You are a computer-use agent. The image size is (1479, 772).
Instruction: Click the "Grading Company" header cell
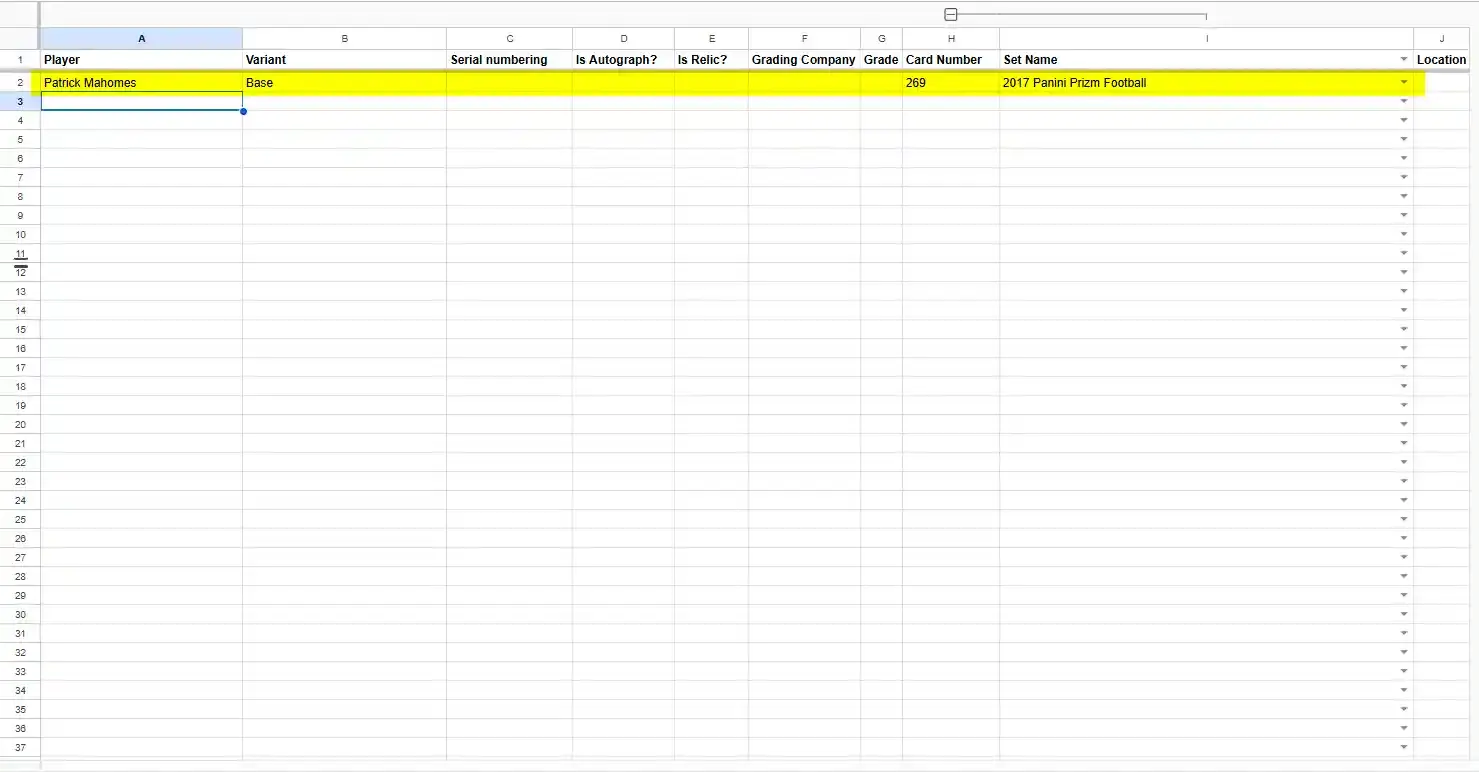804,60
